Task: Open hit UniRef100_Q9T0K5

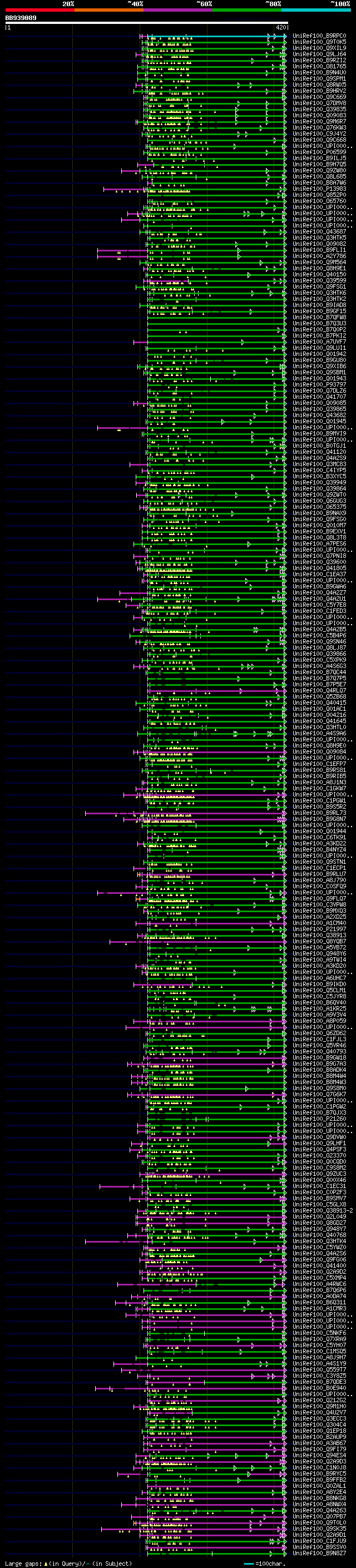Action: tap(319, 42)
